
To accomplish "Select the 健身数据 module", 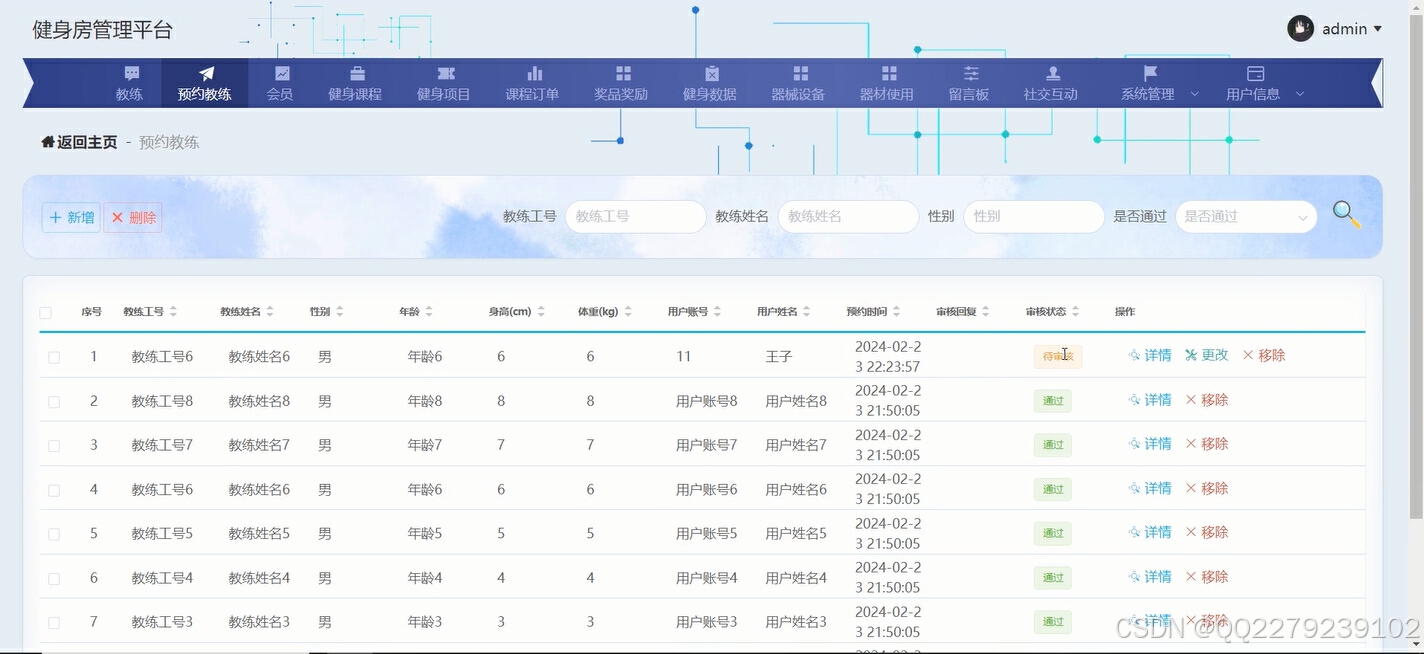I will [x=709, y=83].
